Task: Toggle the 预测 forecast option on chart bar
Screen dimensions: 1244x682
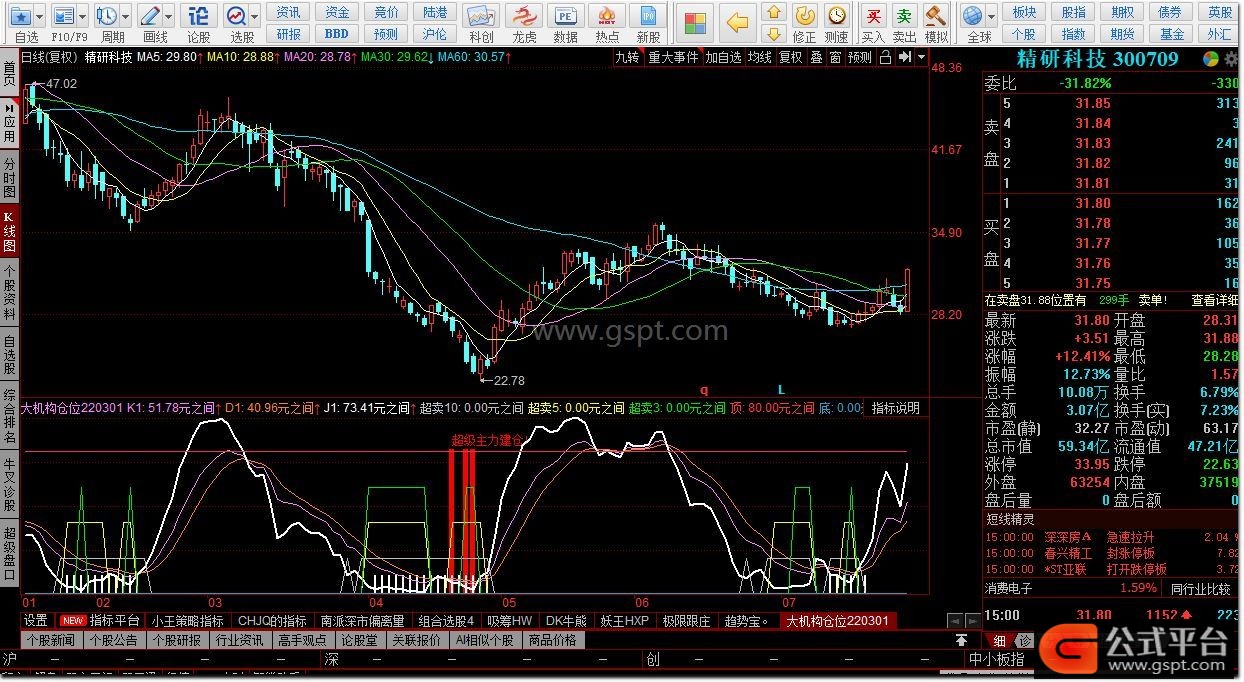Action: click(x=860, y=57)
